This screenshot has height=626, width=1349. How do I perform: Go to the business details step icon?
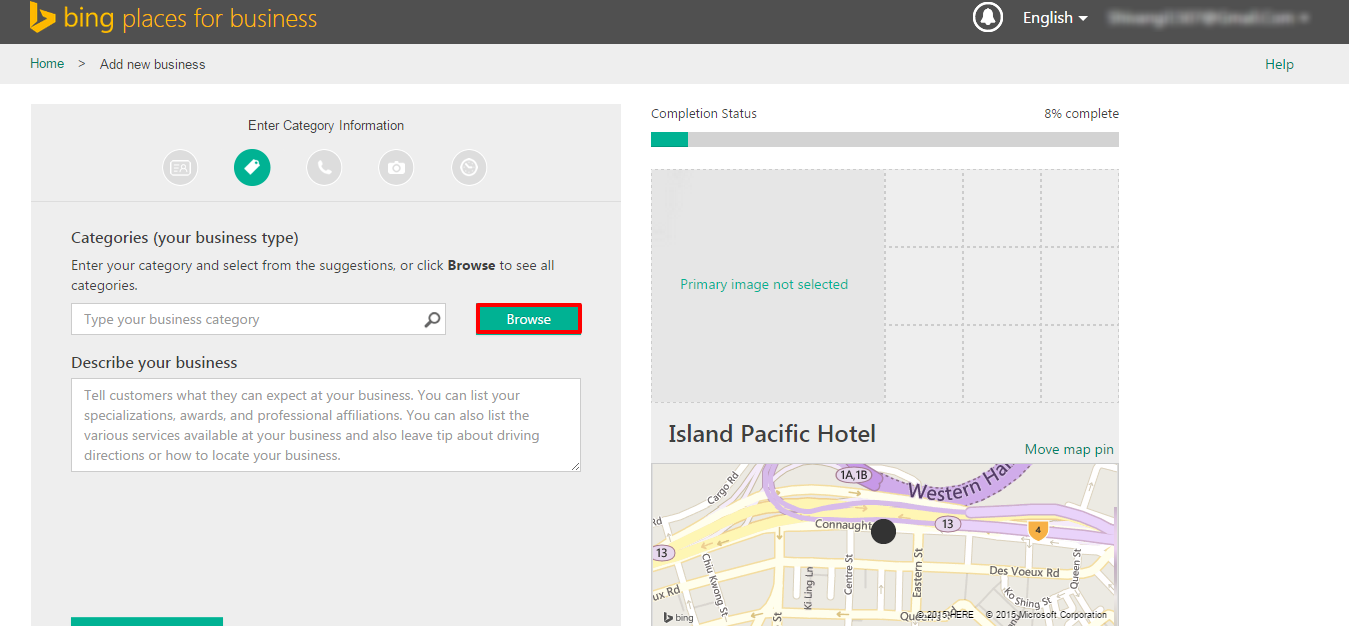(x=180, y=168)
